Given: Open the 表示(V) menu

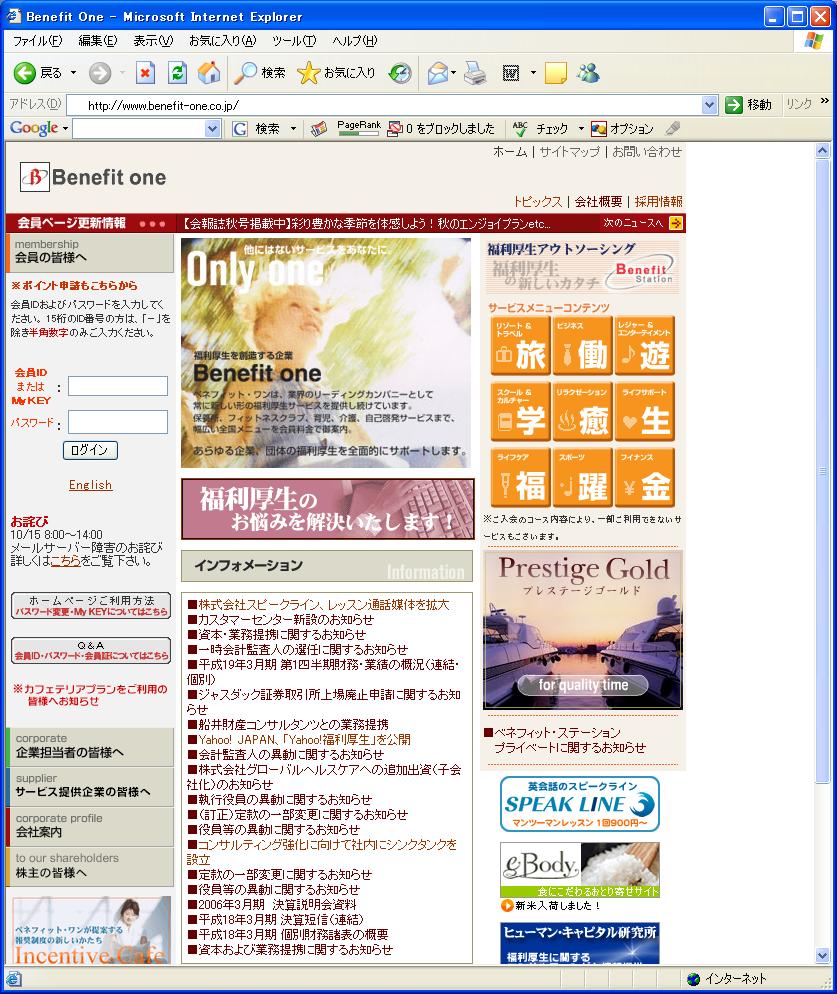Looking at the screenshot, I should [x=153, y=41].
